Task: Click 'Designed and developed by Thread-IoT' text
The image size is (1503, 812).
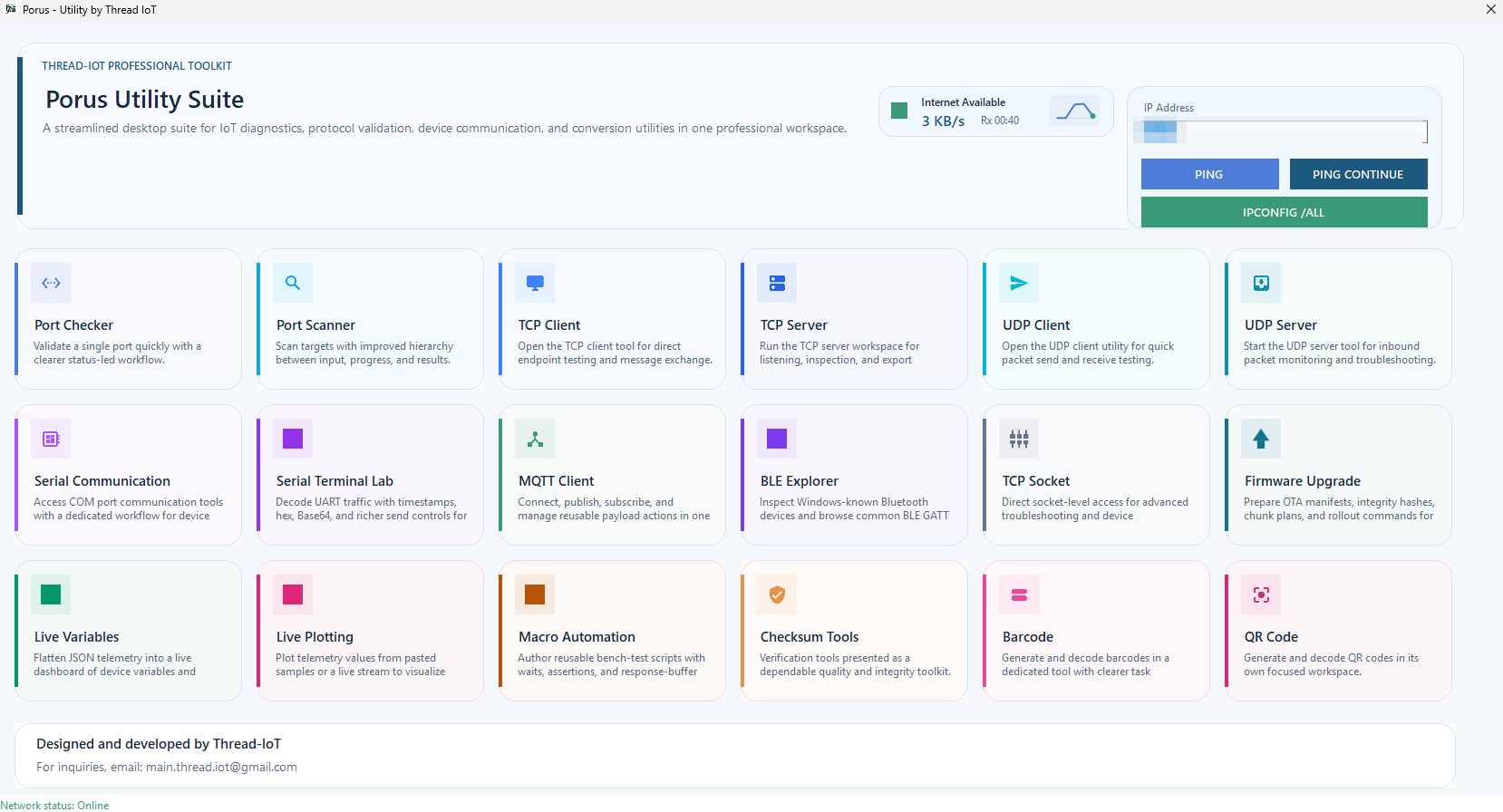Action: pos(159,744)
